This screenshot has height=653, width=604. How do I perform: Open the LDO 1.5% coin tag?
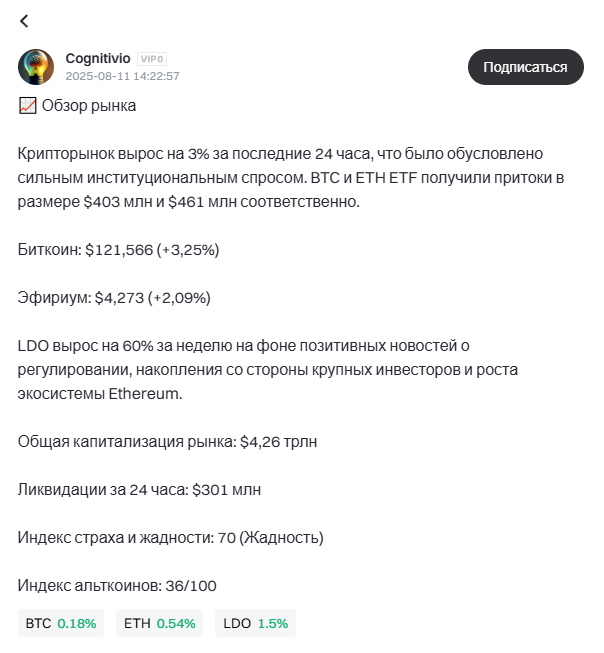(x=255, y=623)
